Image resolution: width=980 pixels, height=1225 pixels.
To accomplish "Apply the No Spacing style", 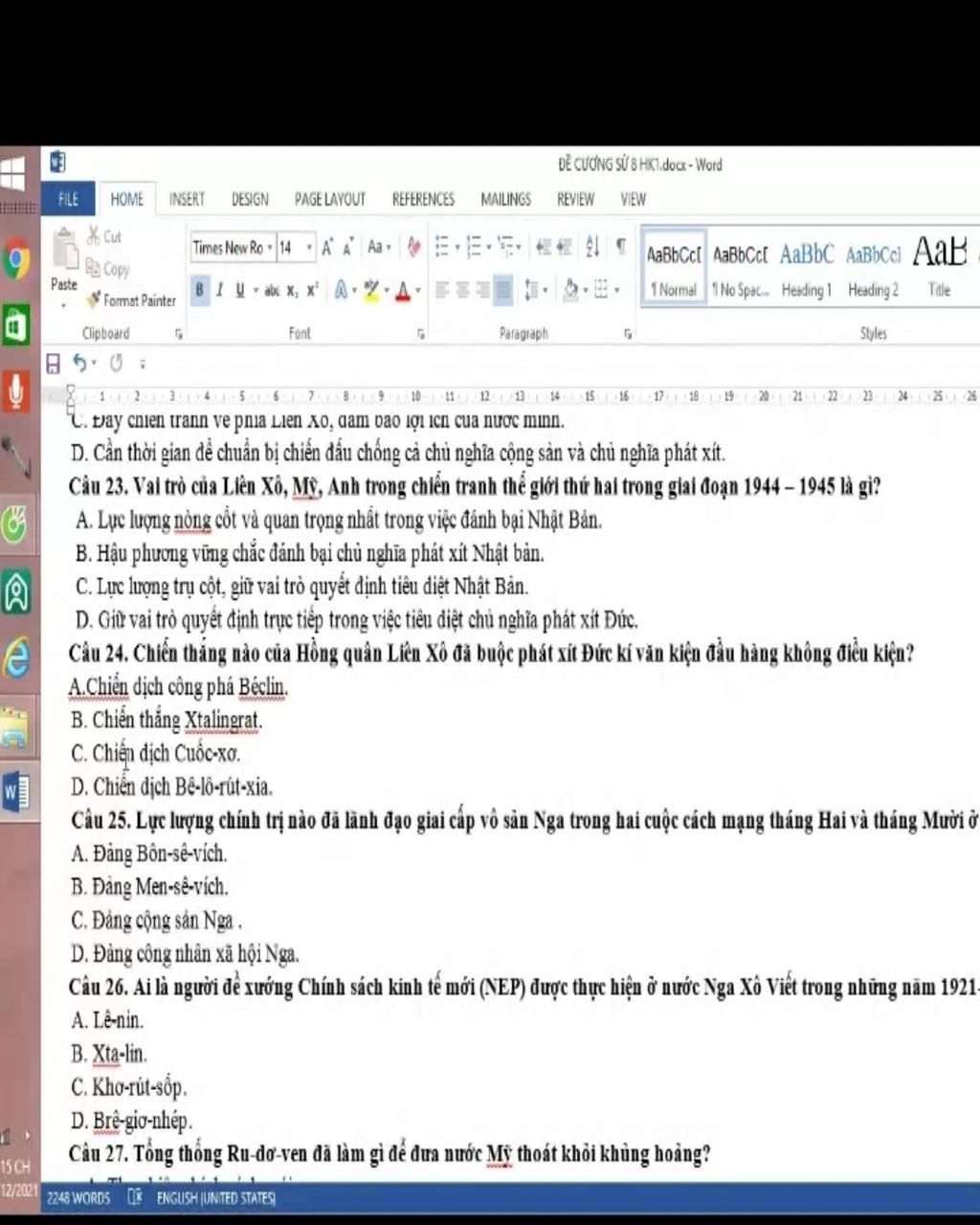I will point(740,267).
